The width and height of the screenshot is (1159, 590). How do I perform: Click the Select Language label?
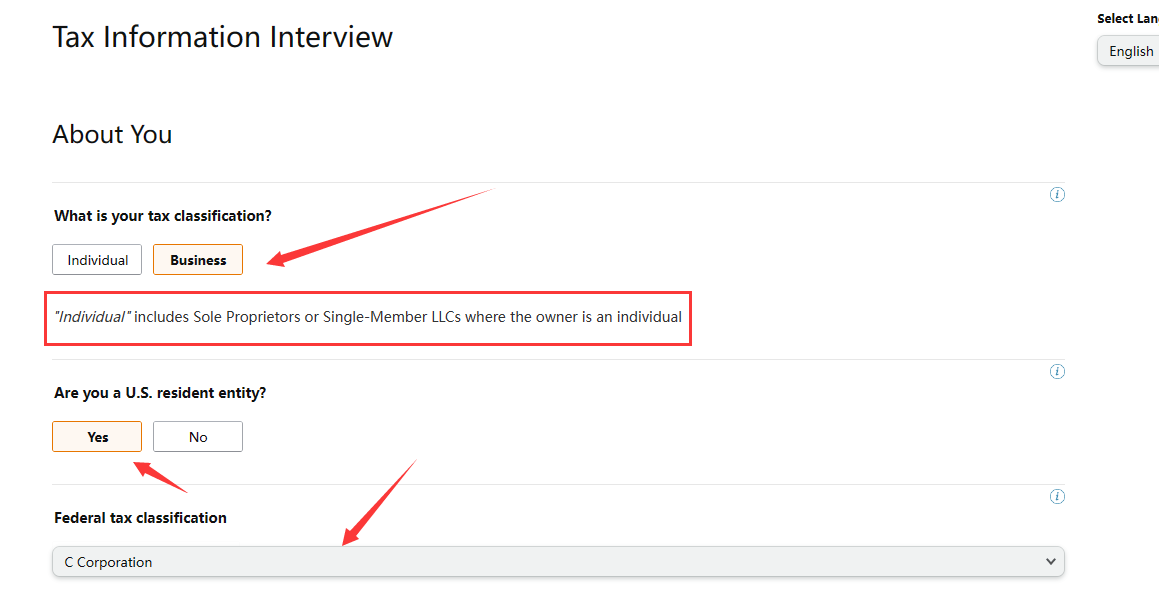pyautogui.click(x=1128, y=18)
